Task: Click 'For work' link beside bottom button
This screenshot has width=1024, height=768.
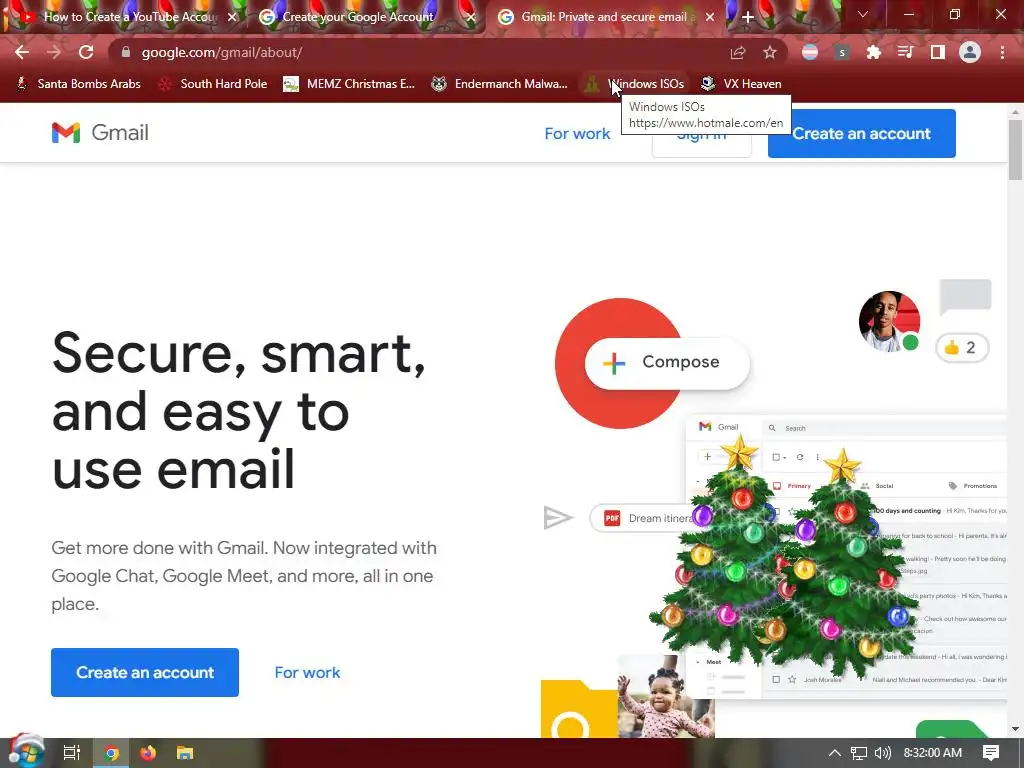Action: tap(307, 672)
